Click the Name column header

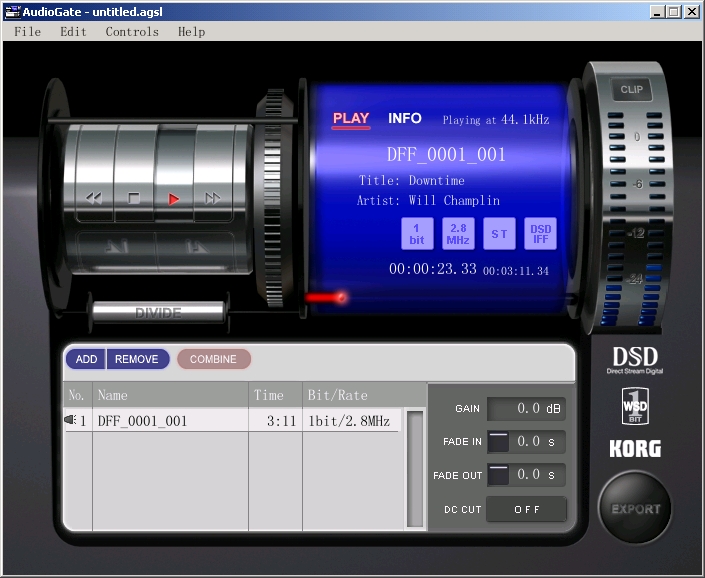170,395
